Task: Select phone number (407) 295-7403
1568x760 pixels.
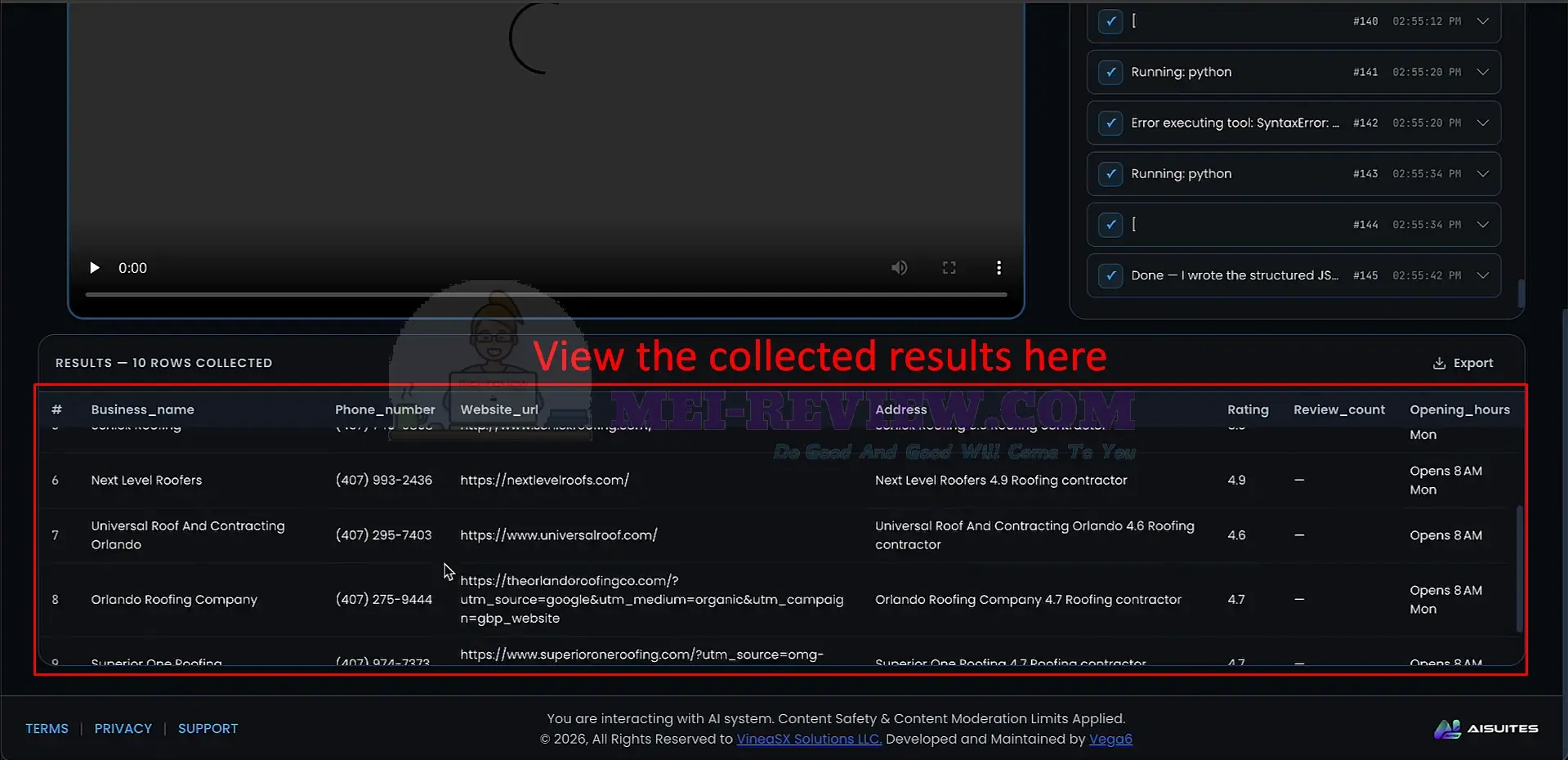Action: point(383,535)
